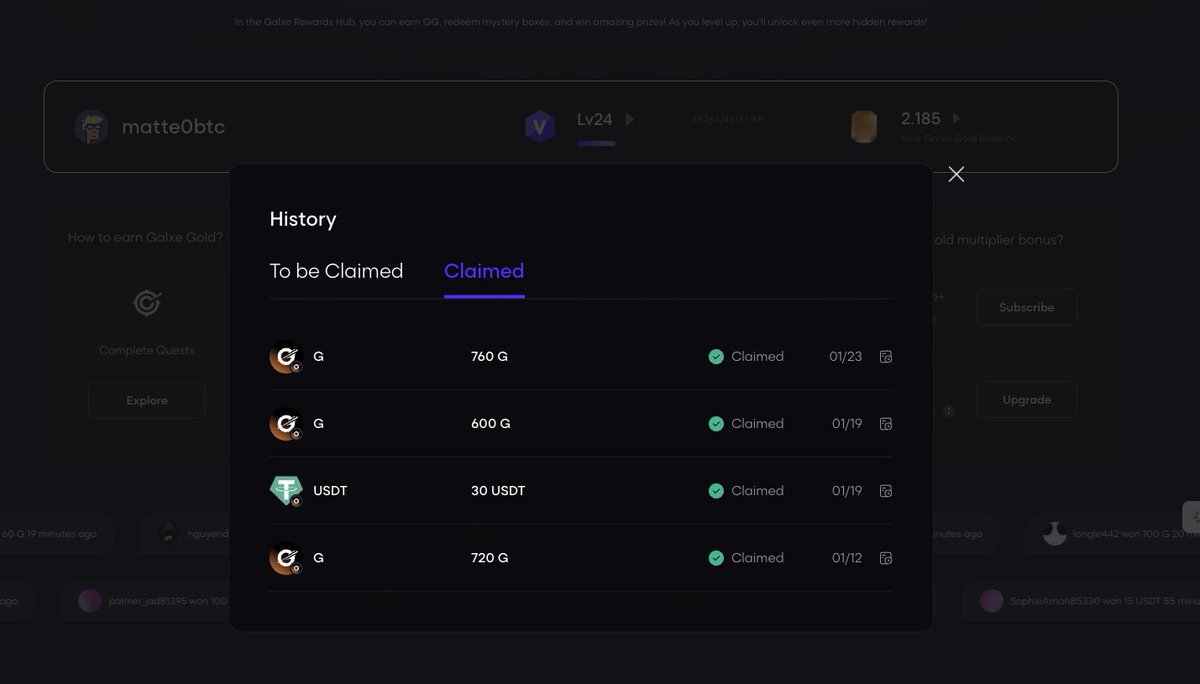
Task: Expand the Lv24 level arrow
Action: coord(629,119)
